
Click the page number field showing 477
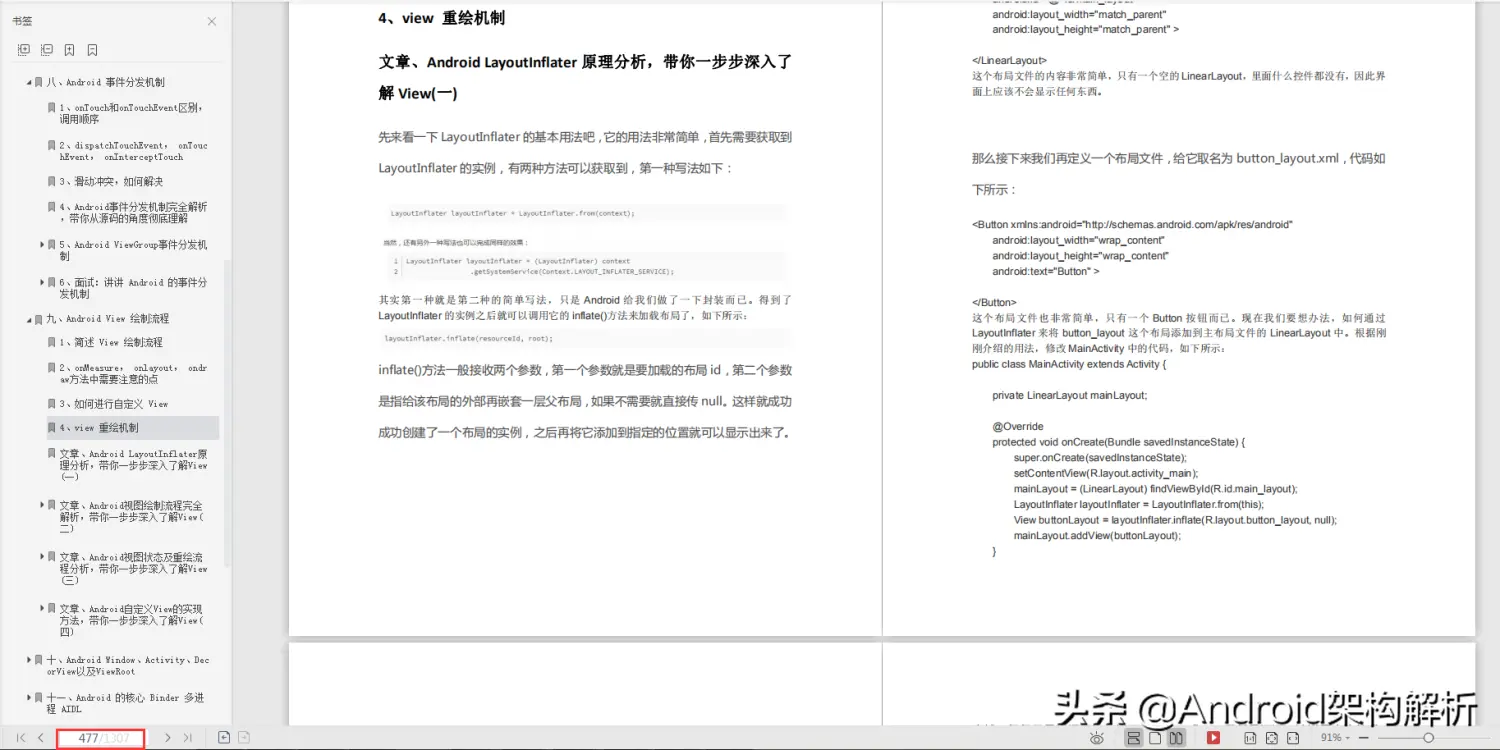[x=100, y=738]
